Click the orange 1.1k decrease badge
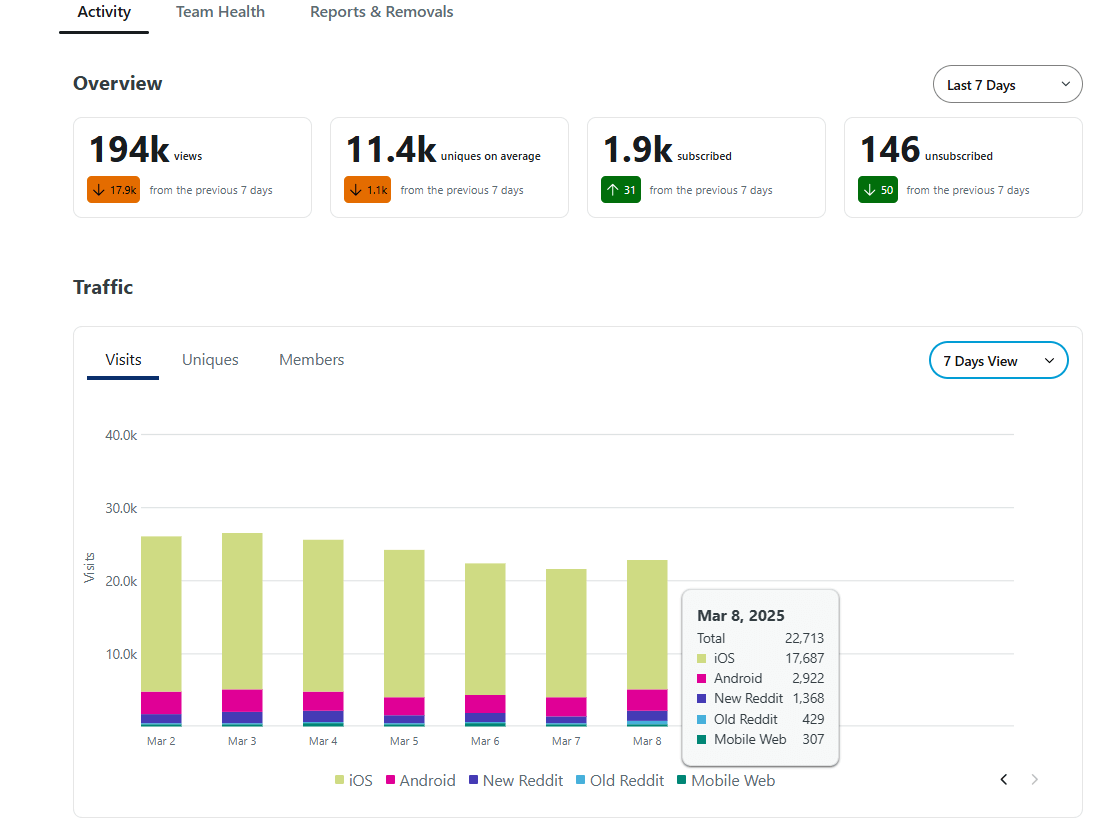The width and height of the screenshot is (1110, 824). (367, 190)
